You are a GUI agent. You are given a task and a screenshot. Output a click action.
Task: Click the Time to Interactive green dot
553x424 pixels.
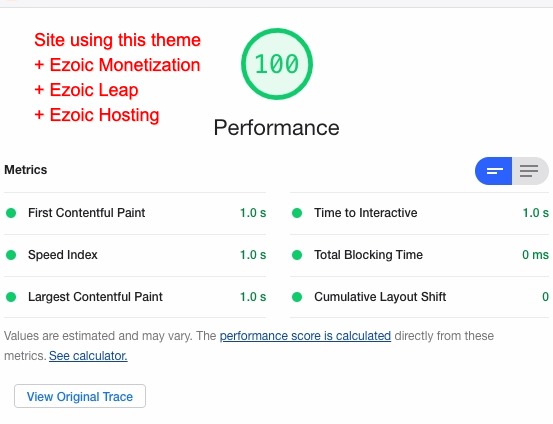coord(297,213)
